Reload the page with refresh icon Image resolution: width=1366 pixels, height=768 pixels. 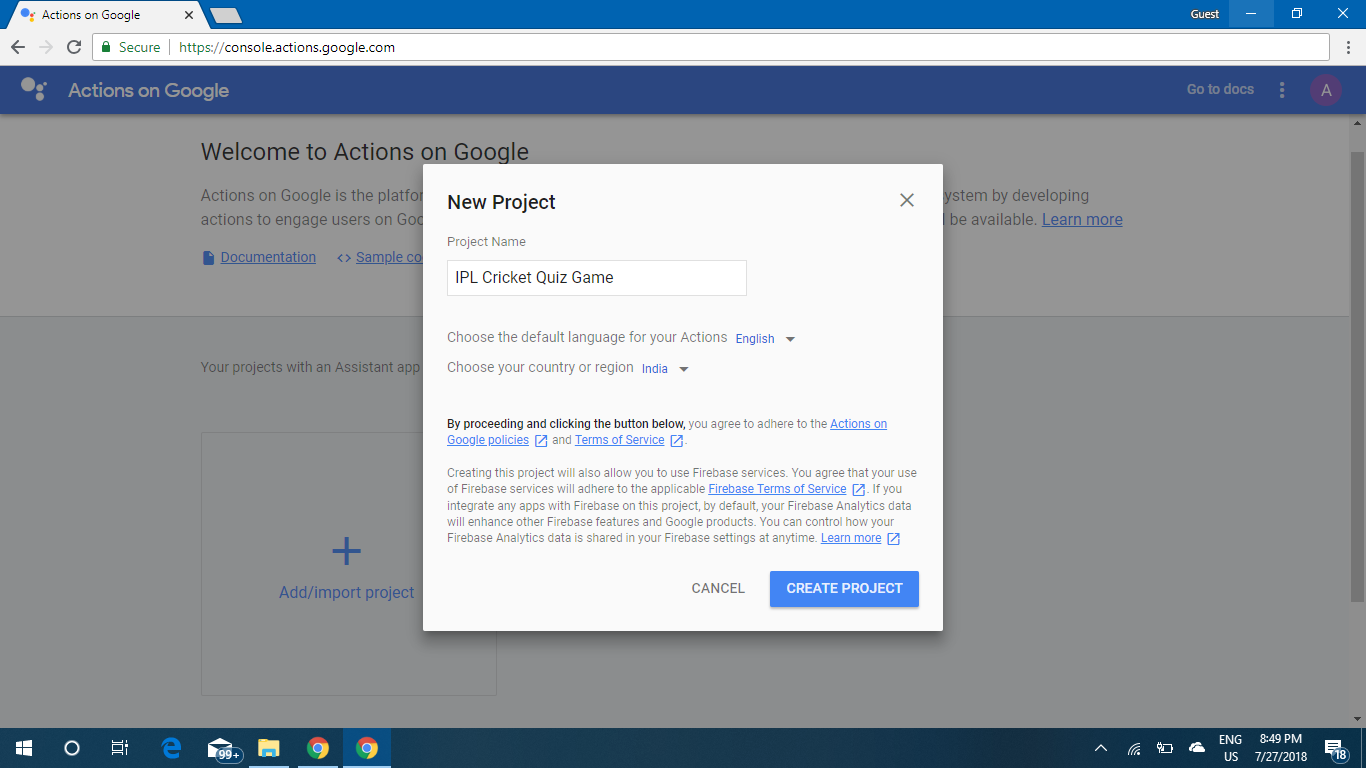pos(74,47)
